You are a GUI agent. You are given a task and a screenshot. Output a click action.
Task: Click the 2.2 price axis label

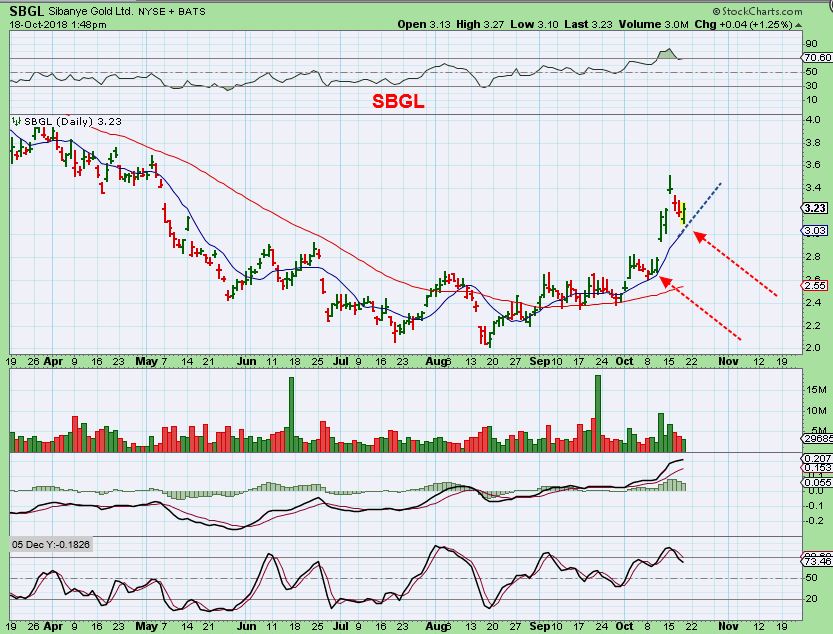coord(812,325)
